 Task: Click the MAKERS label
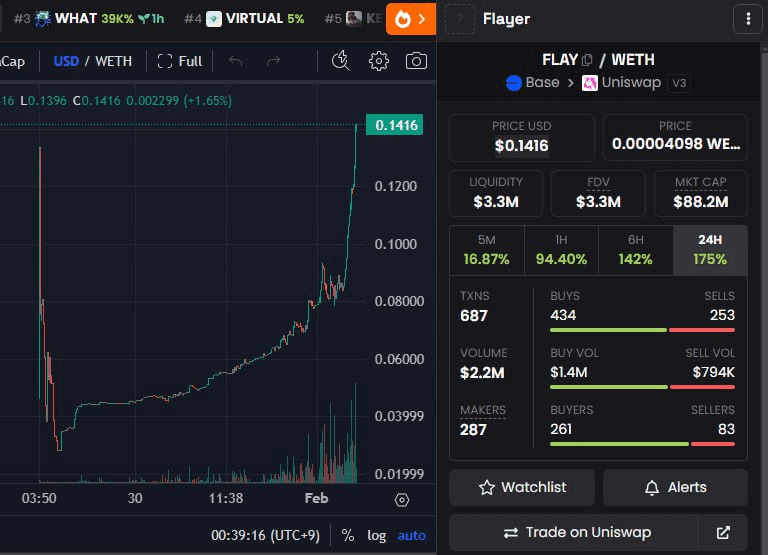point(483,410)
